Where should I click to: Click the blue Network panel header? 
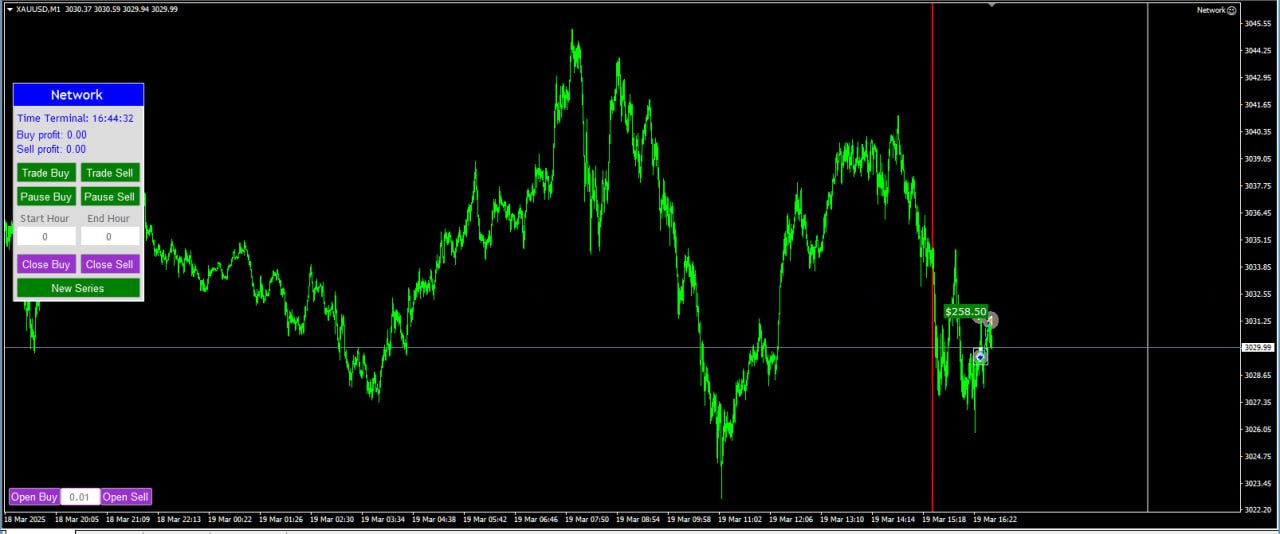pos(78,95)
